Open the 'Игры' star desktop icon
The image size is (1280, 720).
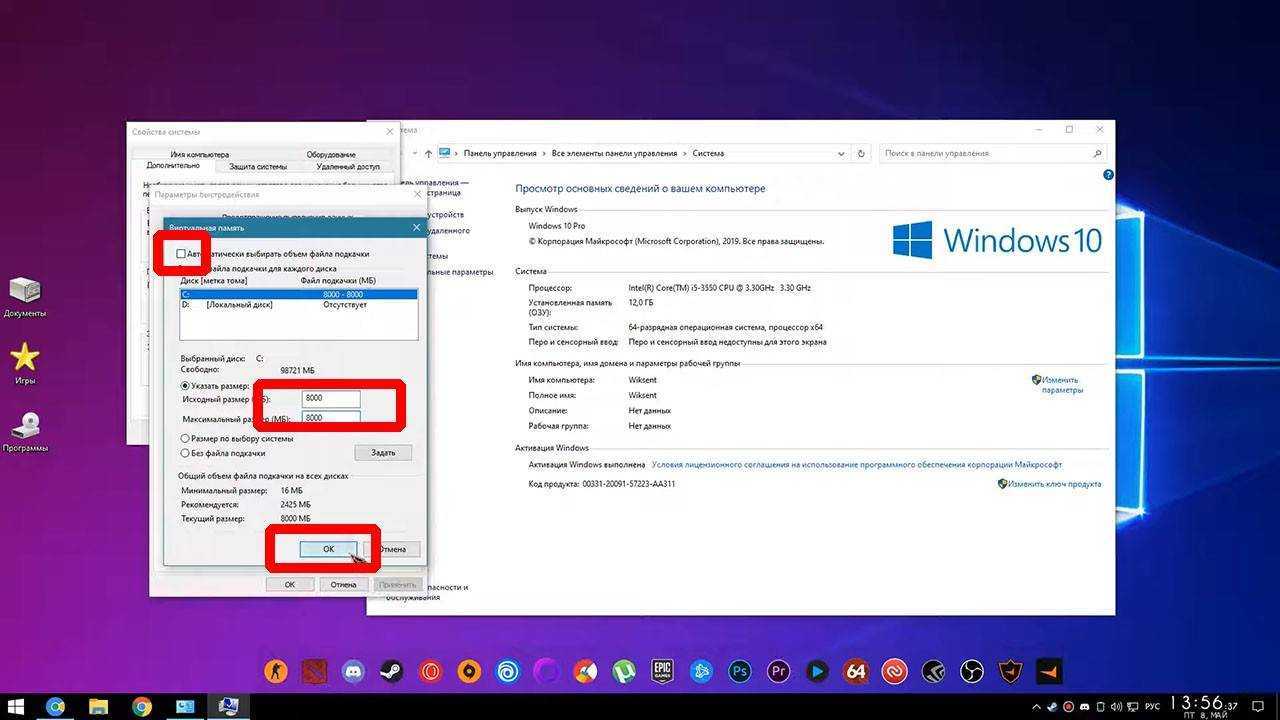click(25, 365)
